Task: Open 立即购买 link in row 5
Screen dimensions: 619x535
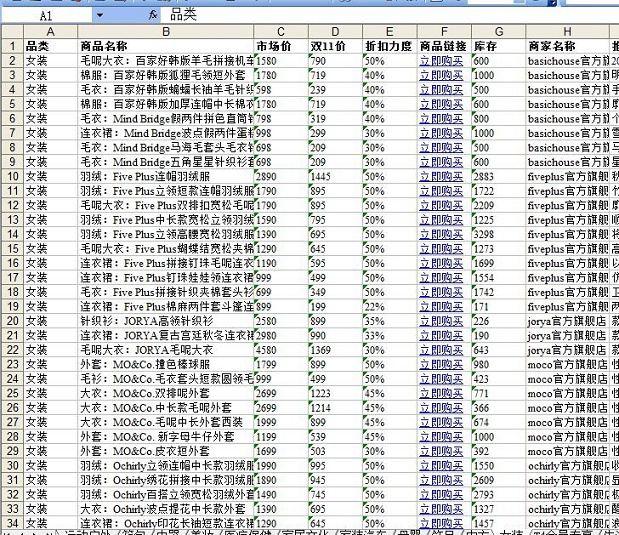Action: tap(441, 104)
